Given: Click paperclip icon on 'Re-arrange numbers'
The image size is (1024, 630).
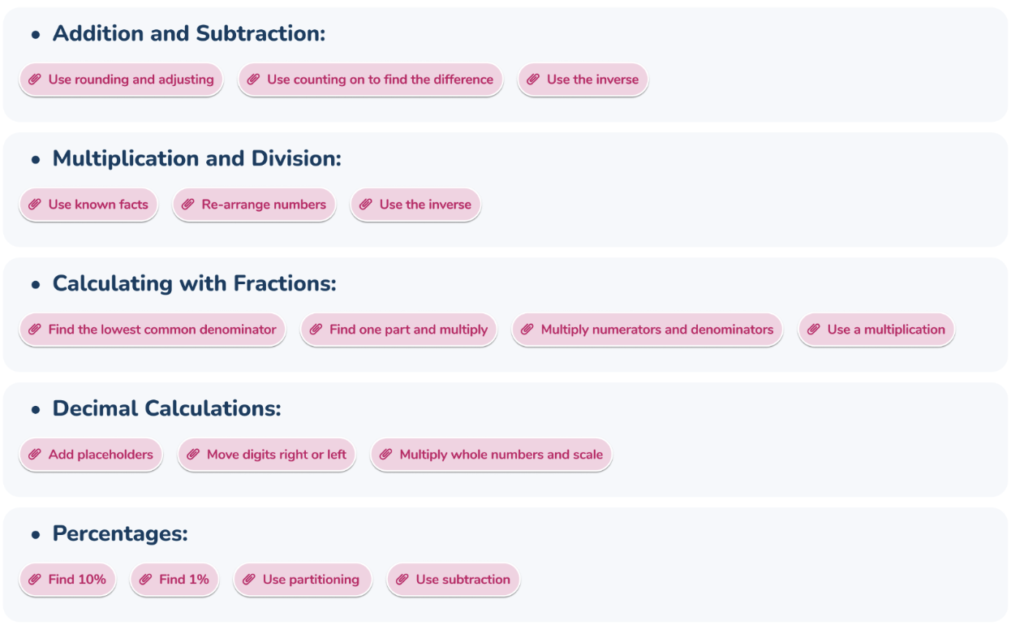Looking at the screenshot, I should pos(188,205).
